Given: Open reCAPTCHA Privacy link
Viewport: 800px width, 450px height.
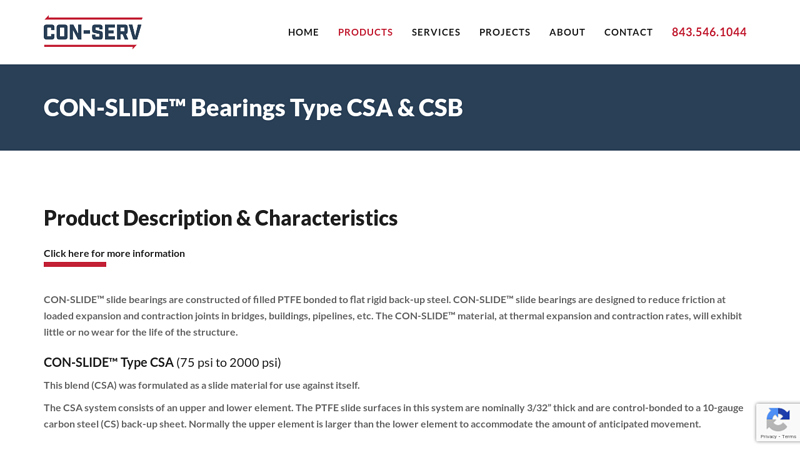Looking at the screenshot, I should (x=766, y=436).
